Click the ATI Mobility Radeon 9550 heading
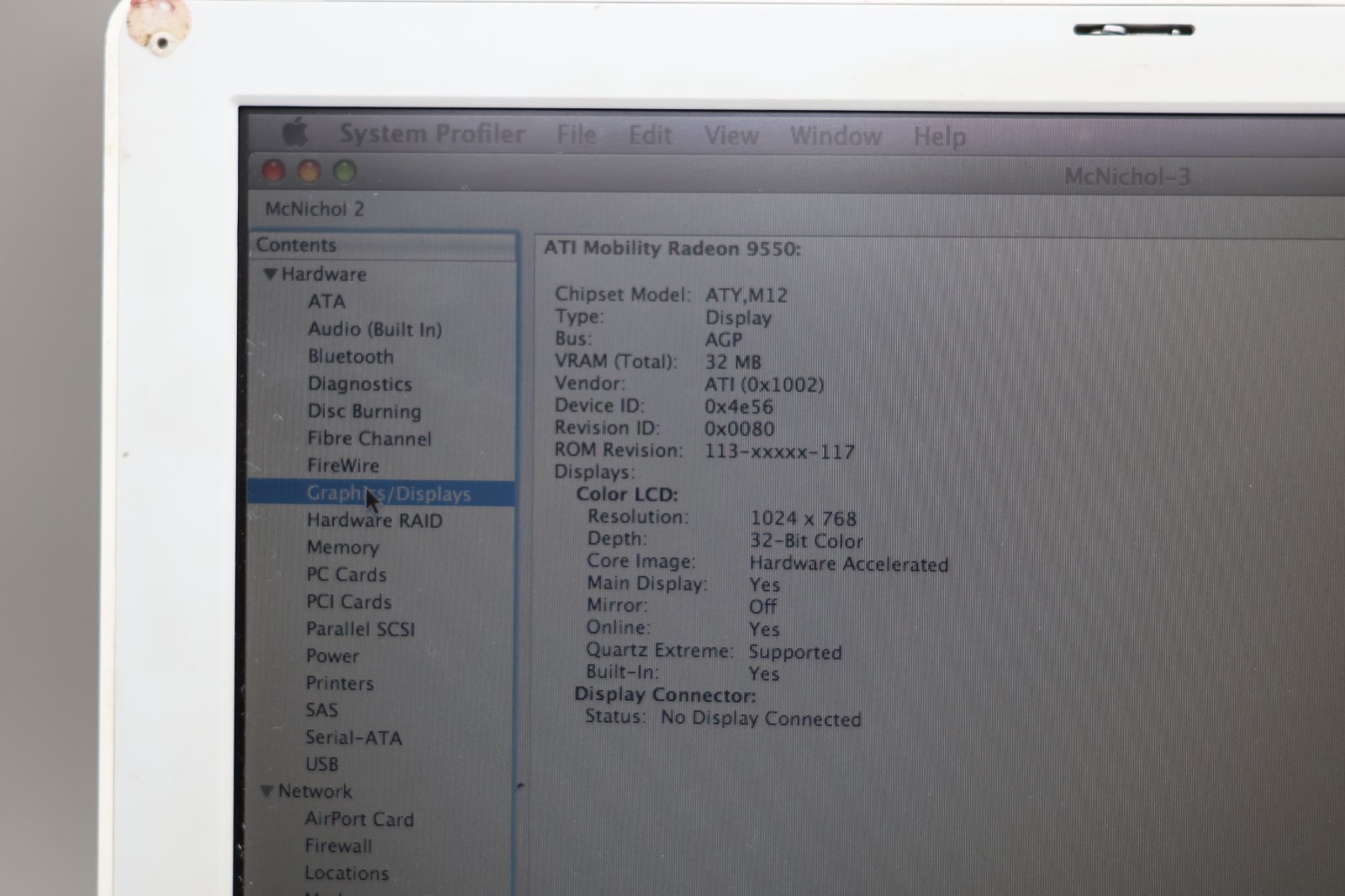Screen dimensions: 1345x896 [672, 248]
